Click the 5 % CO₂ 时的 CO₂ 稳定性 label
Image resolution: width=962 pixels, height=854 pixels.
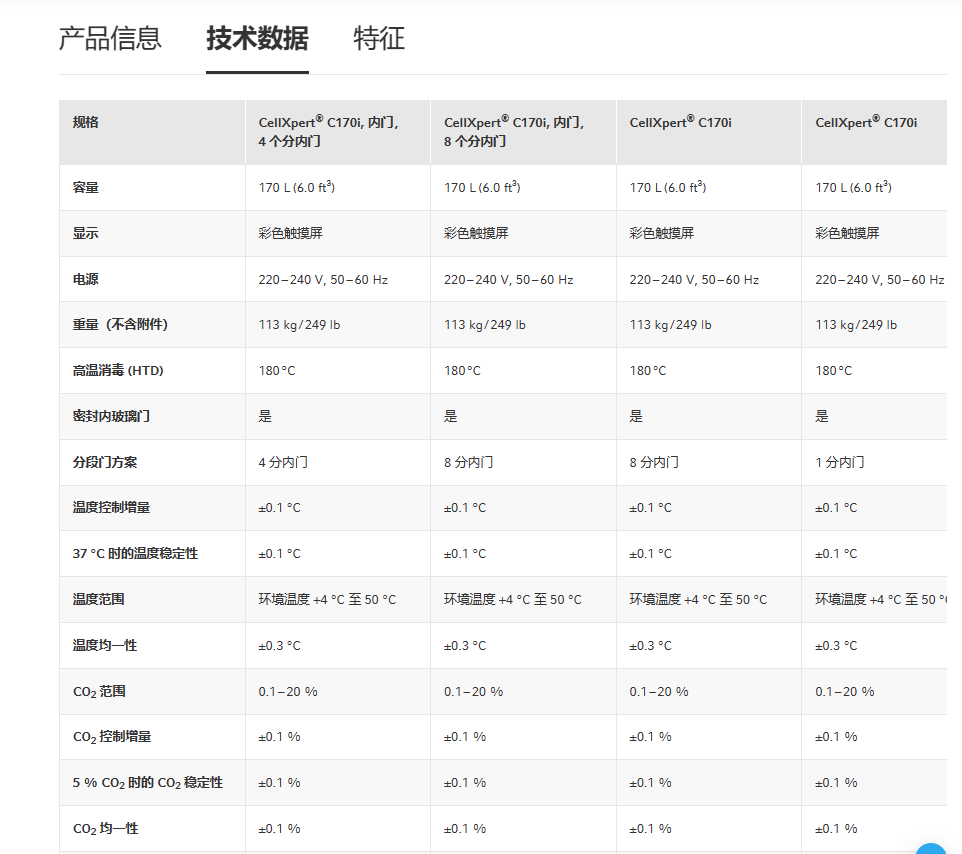(147, 783)
